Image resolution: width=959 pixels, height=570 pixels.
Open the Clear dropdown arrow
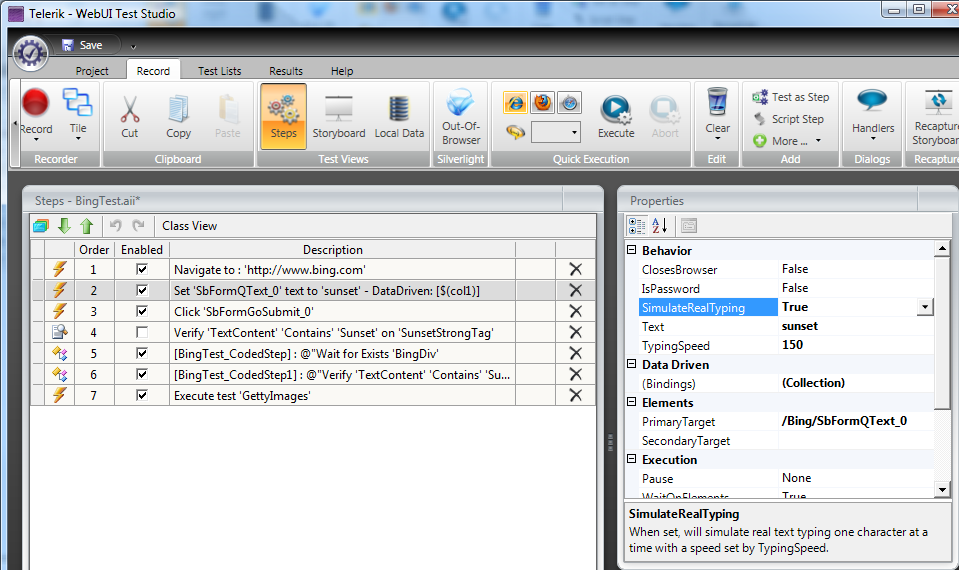717,139
